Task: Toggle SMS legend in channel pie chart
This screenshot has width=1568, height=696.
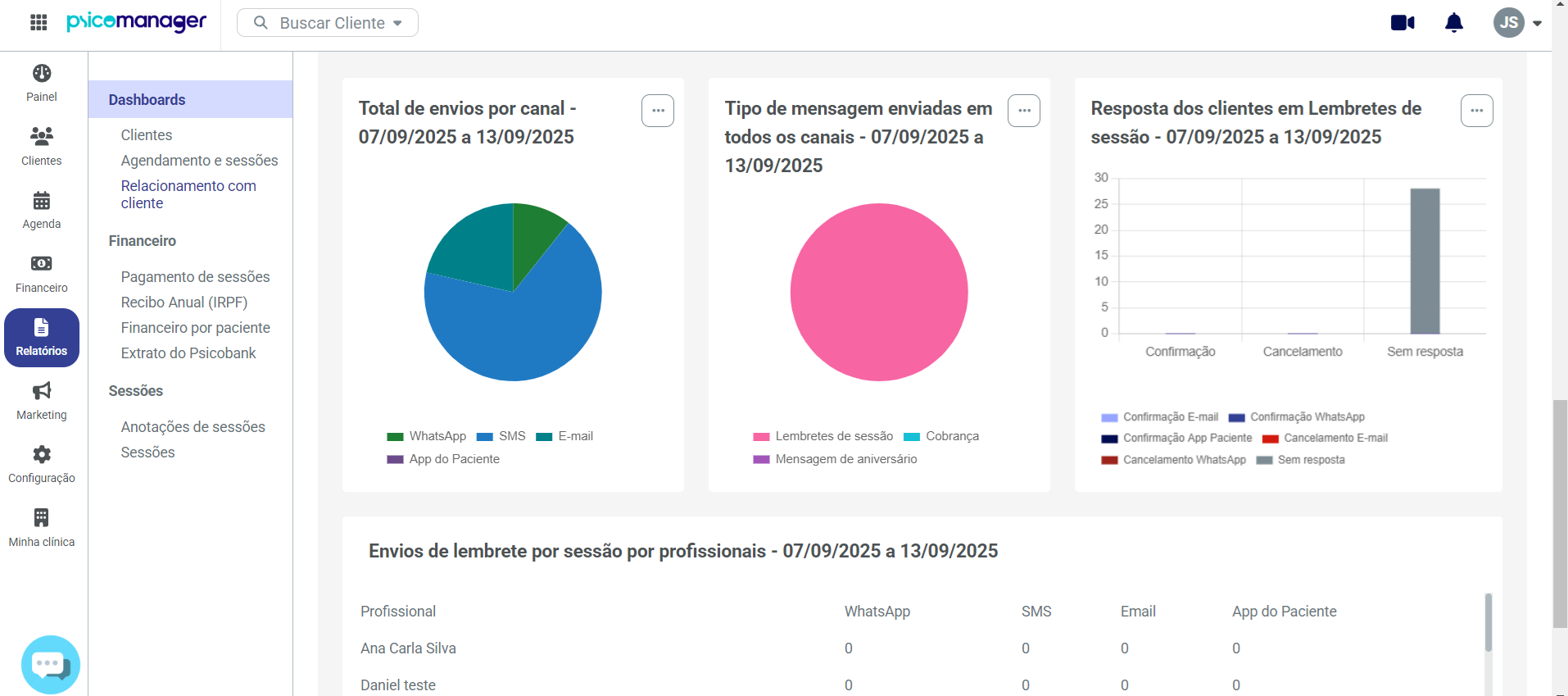Action: pos(501,436)
